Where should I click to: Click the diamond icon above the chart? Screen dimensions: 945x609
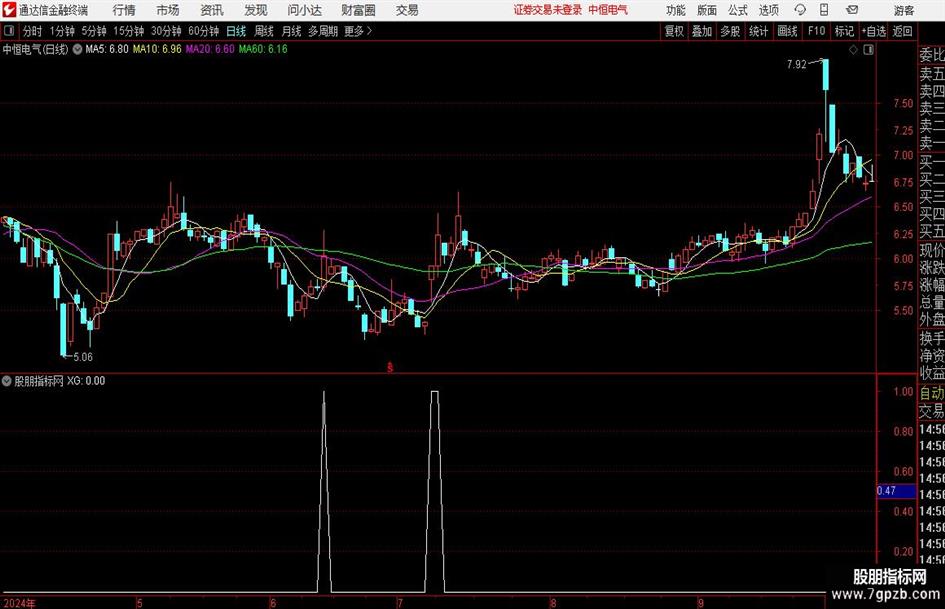[853, 50]
